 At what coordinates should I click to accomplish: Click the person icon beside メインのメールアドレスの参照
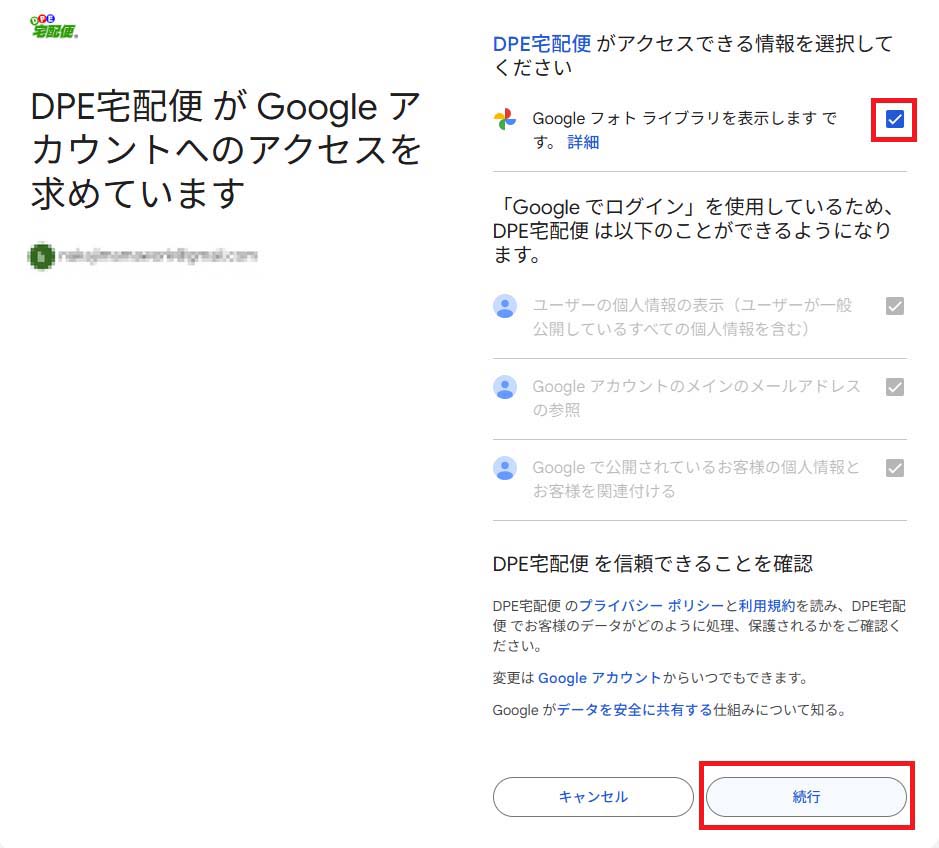point(505,387)
